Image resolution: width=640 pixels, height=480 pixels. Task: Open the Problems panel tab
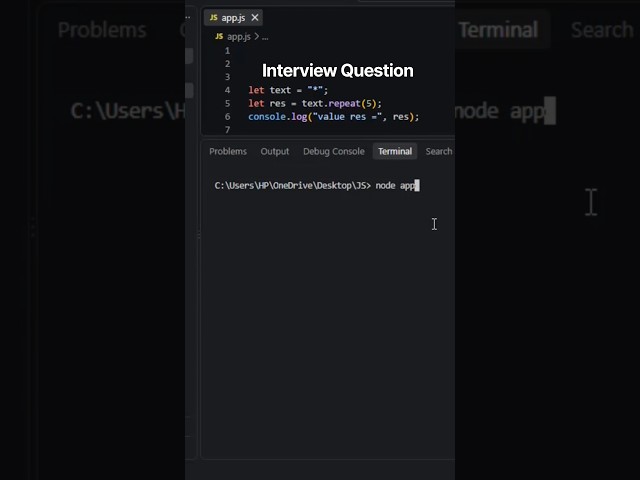228,151
